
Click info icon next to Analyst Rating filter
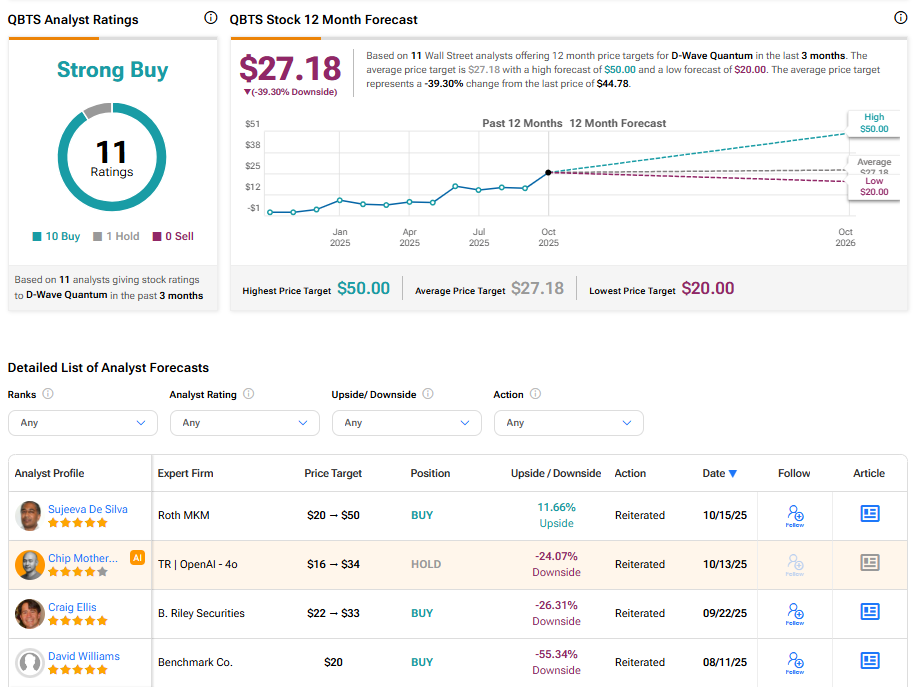point(249,395)
